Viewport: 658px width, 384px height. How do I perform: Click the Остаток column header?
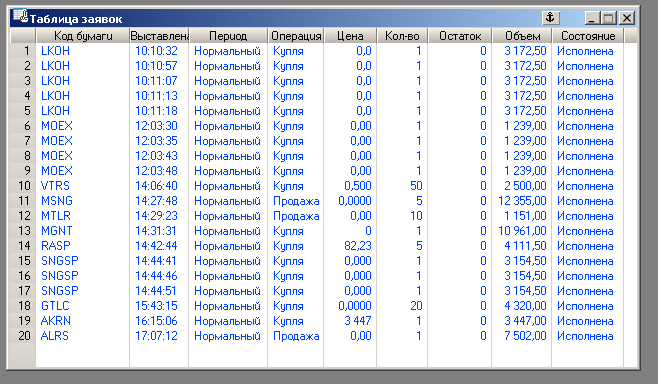point(460,36)
